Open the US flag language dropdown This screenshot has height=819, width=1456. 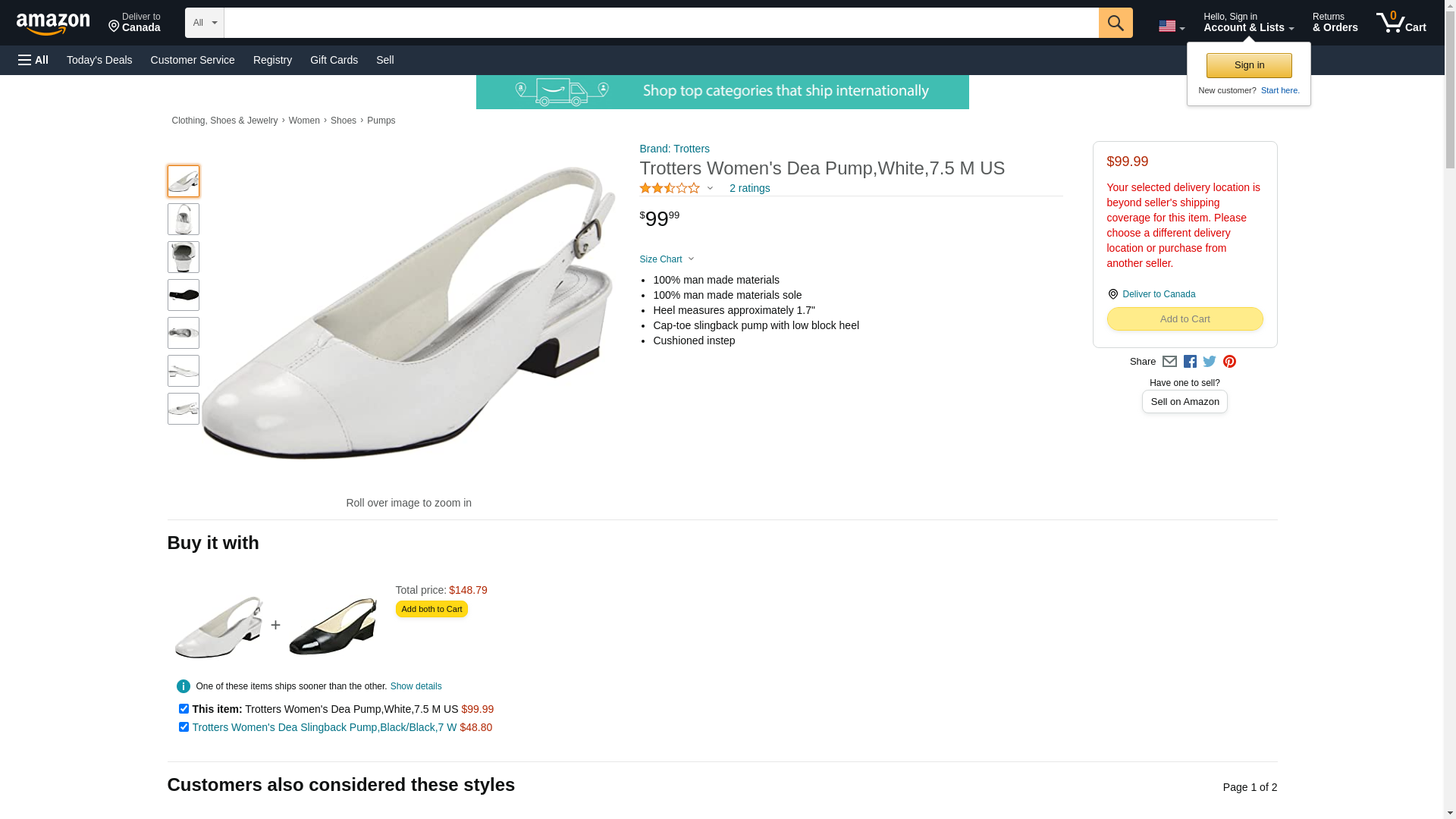1171,27
